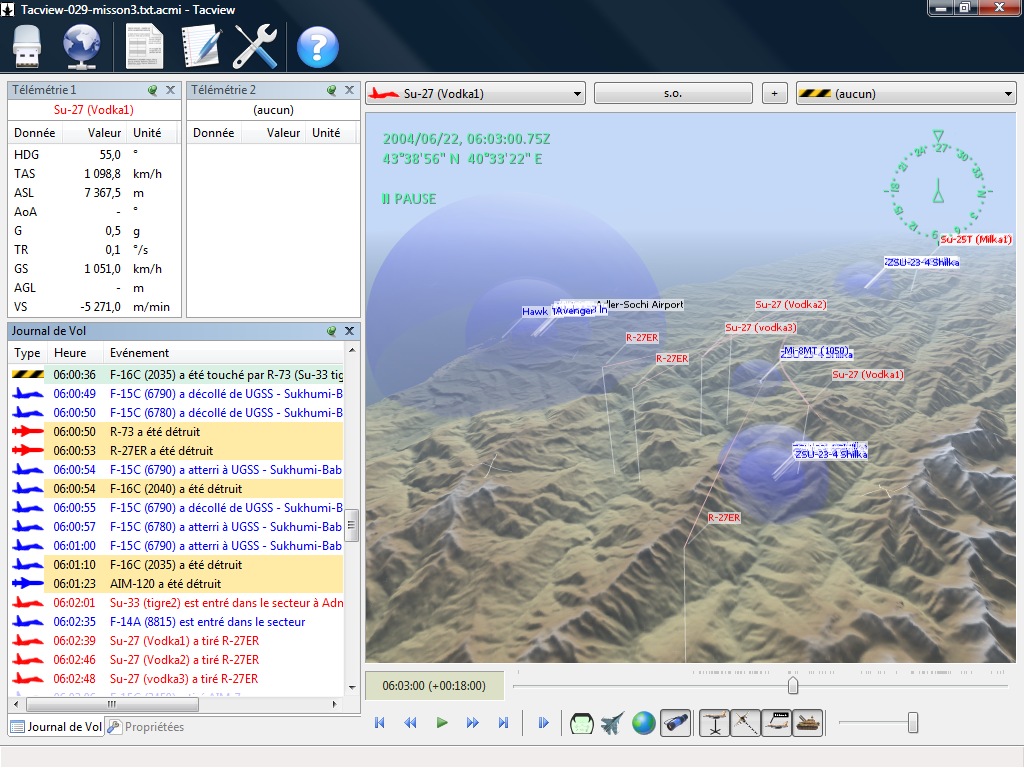The height and width of the screenshot is (768, 1024).
Task: Jump to the start of the recording
Action: click(379, 722)
